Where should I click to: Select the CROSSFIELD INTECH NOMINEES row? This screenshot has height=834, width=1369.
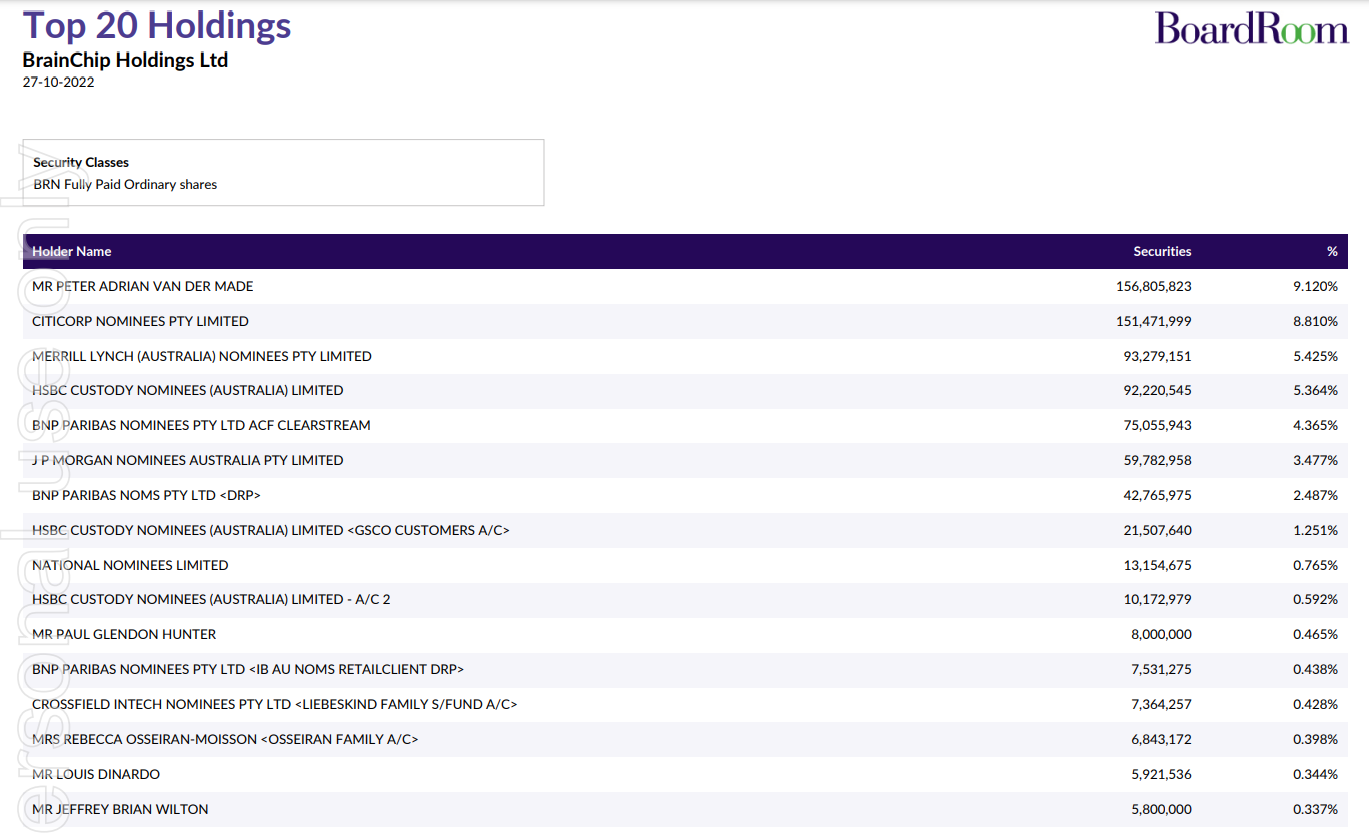[274, 704]
